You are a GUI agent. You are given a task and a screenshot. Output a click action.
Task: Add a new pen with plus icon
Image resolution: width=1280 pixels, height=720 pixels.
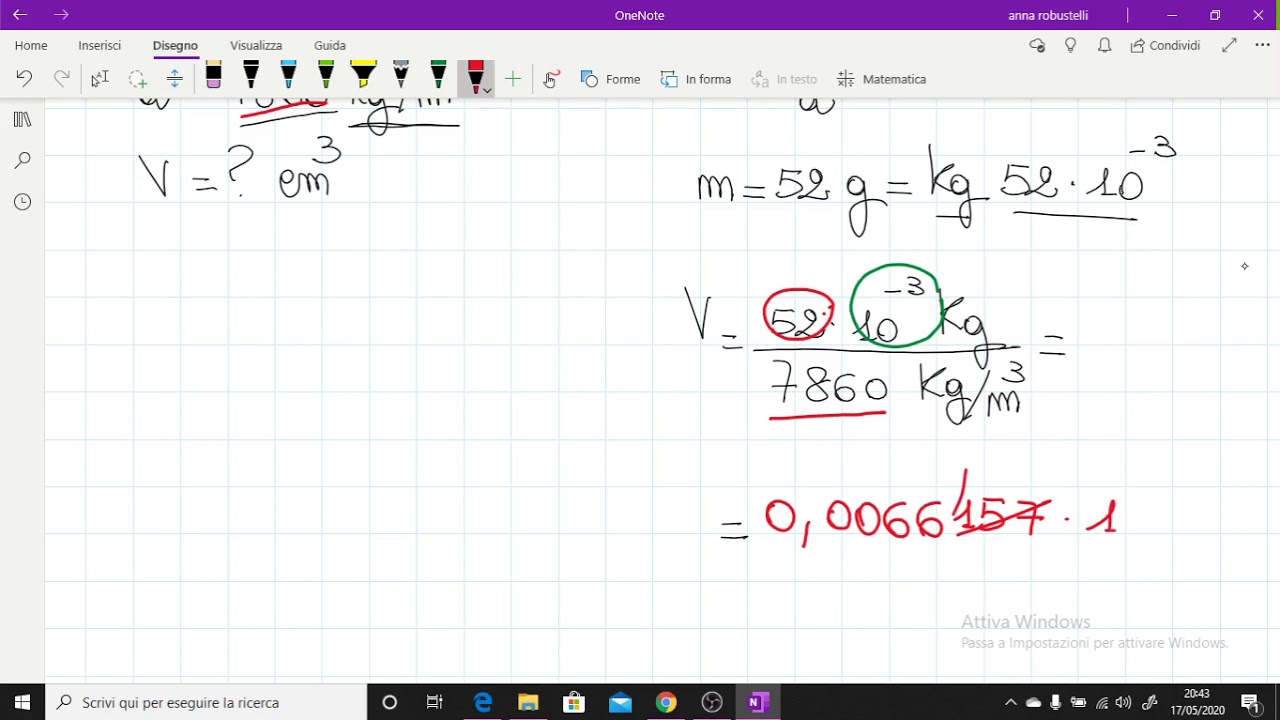coord(513,79)
